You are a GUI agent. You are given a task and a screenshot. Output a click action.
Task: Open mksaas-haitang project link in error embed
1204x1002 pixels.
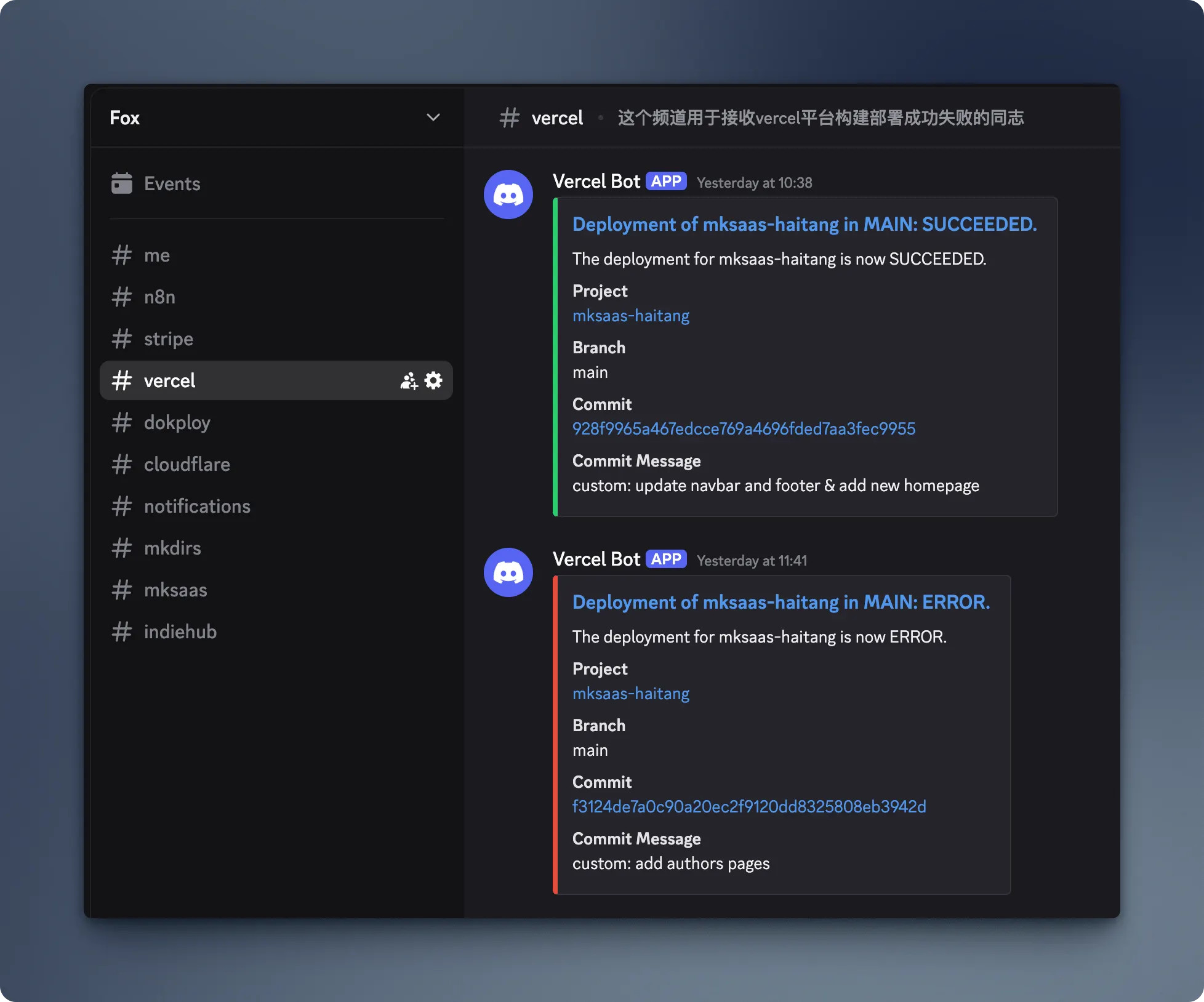click(631, 694)
